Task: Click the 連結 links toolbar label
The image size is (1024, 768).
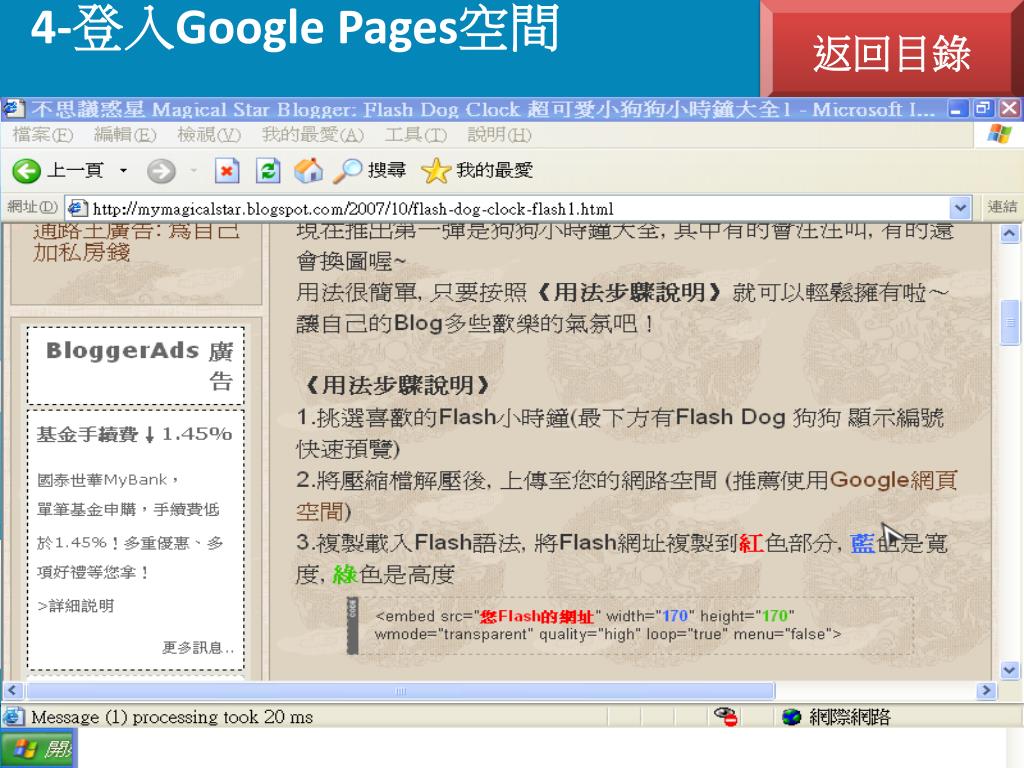Action: (1002, 207)
